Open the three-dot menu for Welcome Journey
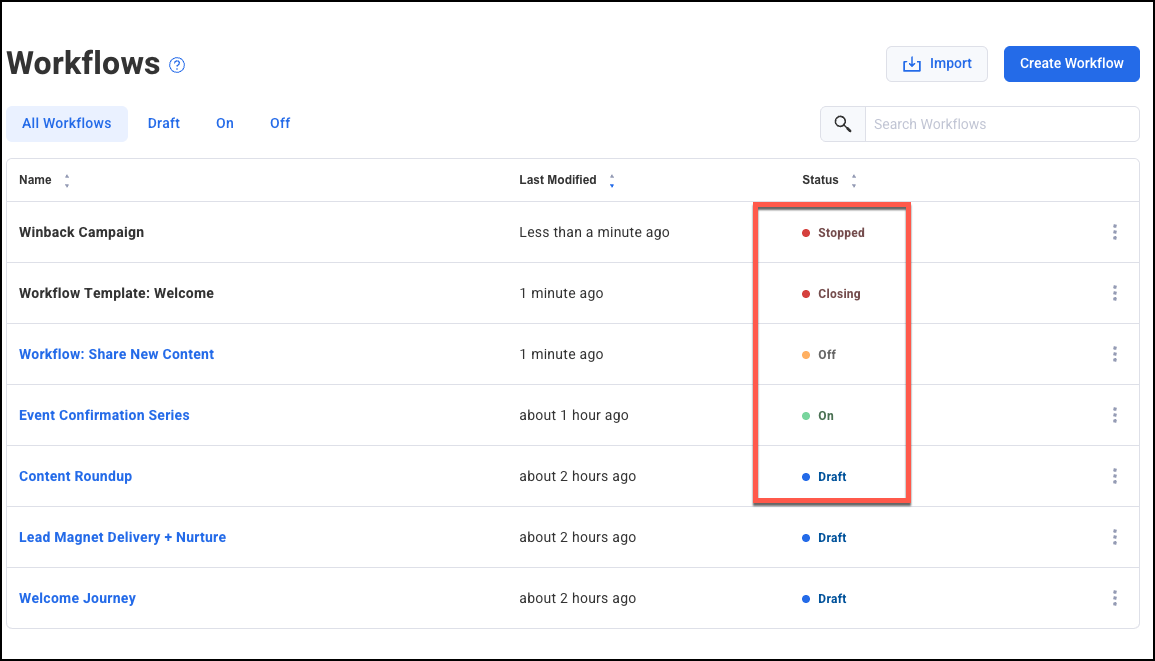 pyautogui.click(x=1114, y=598)
